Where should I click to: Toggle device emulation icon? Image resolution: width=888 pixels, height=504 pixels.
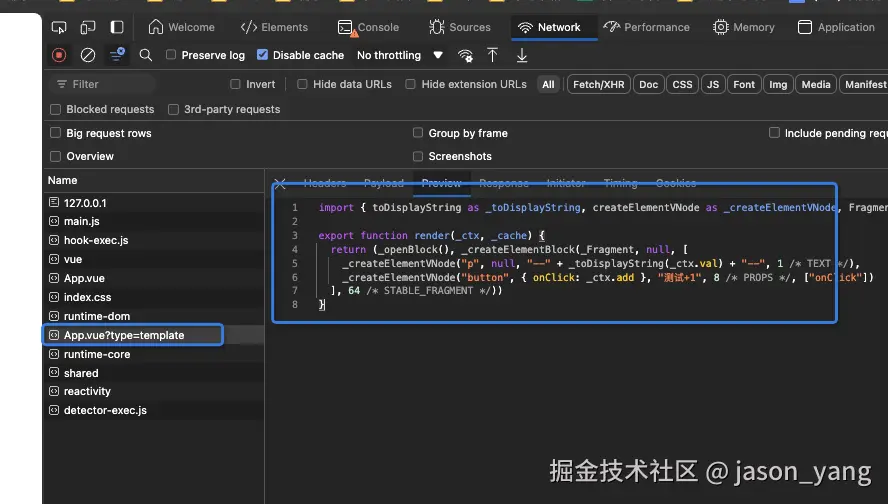click(88, 27)
